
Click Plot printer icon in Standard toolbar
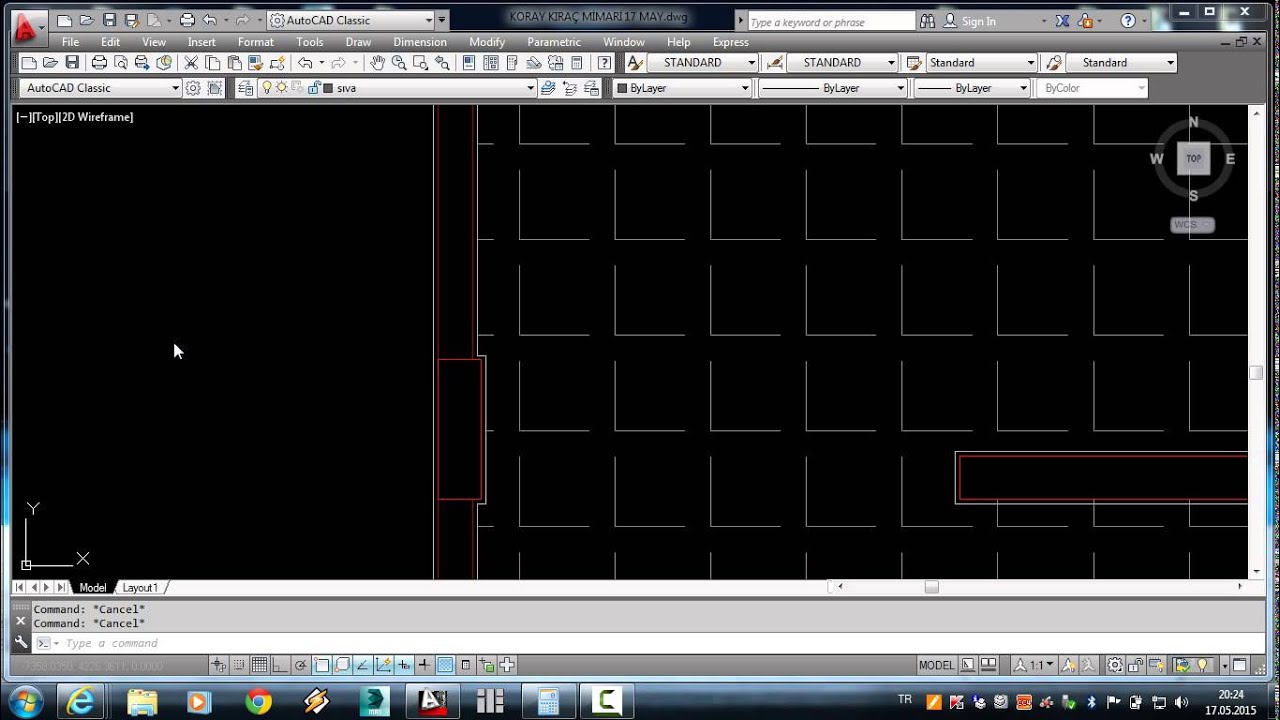[x=99, y=62]
